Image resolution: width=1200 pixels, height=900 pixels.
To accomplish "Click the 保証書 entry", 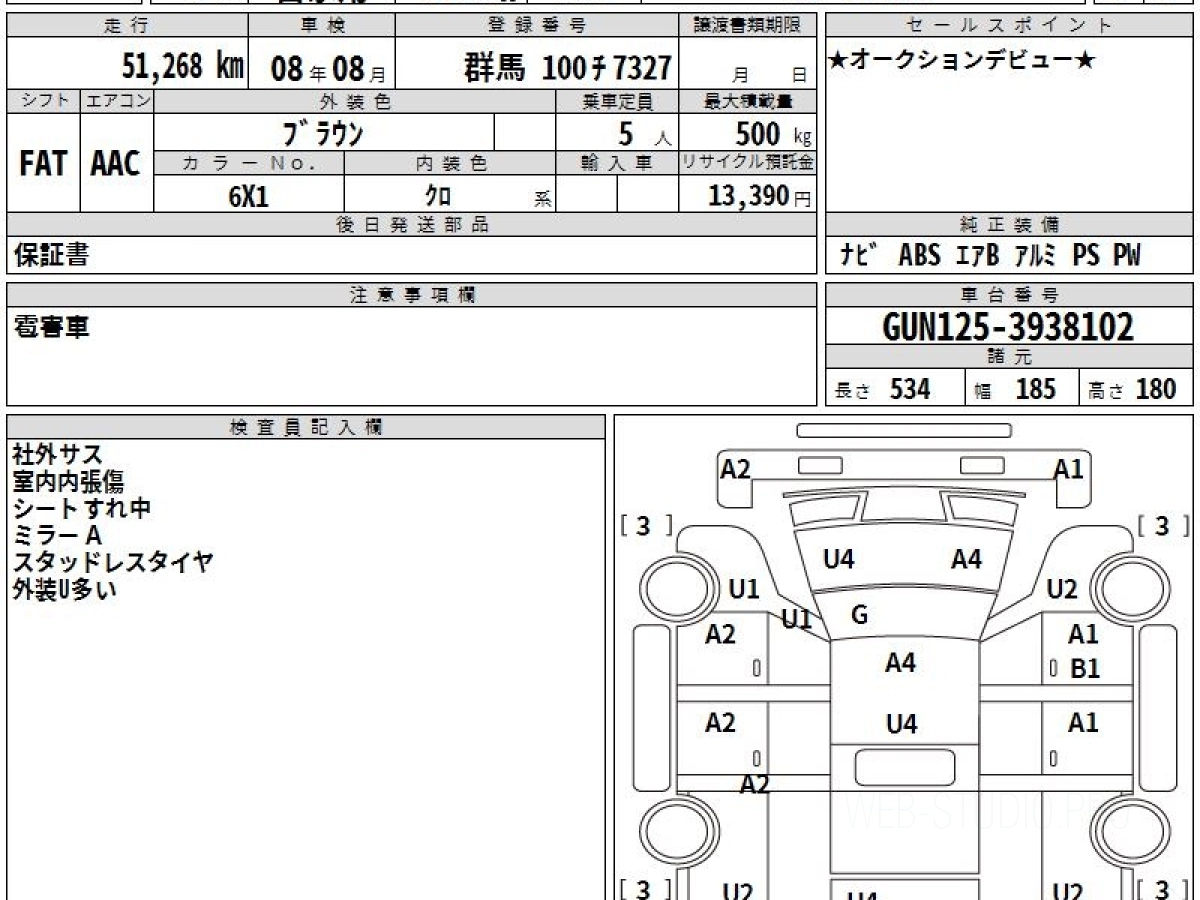I will pos(51,255).
